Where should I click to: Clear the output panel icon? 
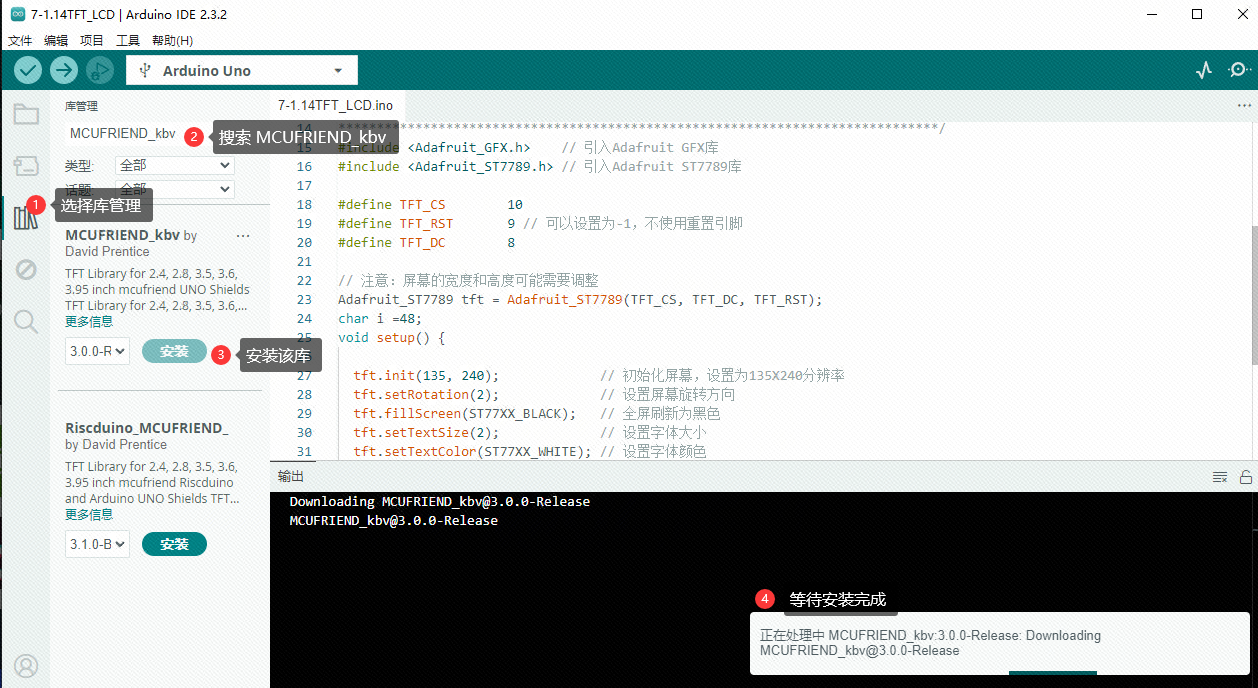click(1220, 477)
